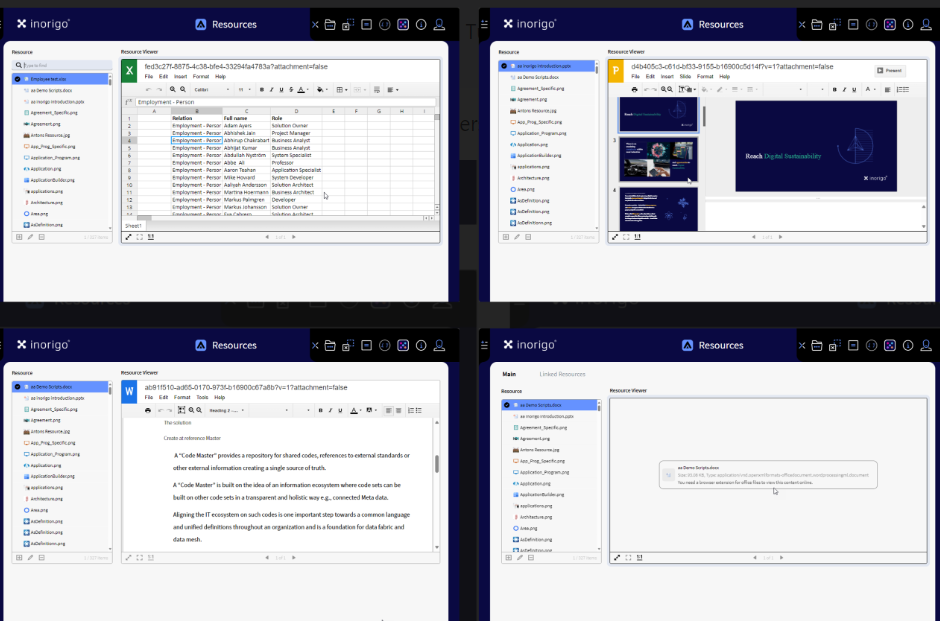Click the print icon in presentation toolbar
The height and width of the screenshot is (621, 940).
(634, 89)
